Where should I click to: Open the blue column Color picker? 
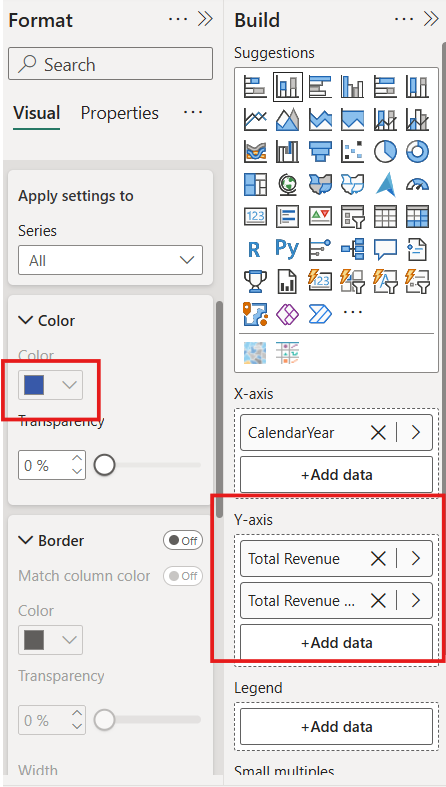50,385
